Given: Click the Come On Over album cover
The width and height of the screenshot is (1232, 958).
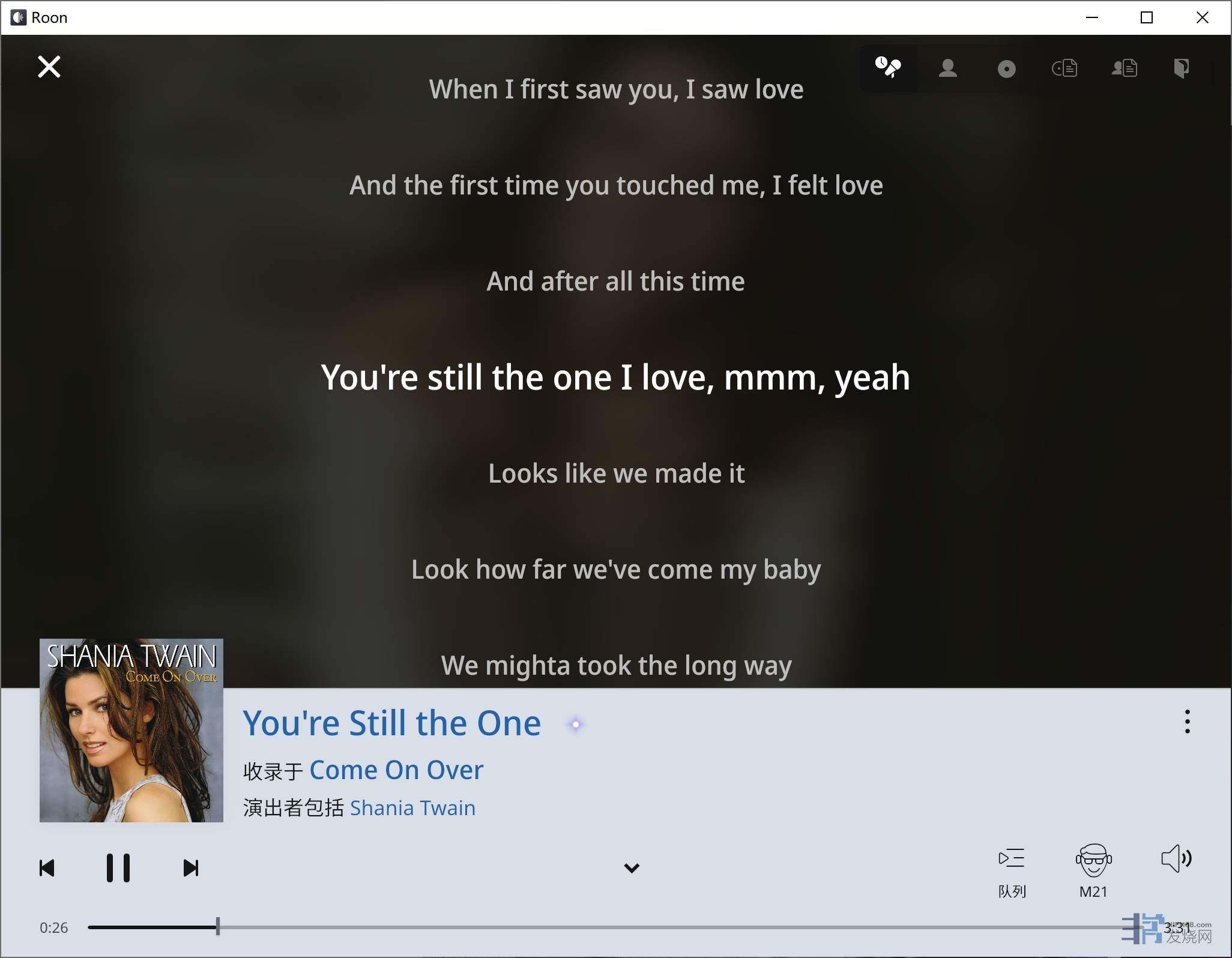Looking at the screenshot, I should click(131, 731).
